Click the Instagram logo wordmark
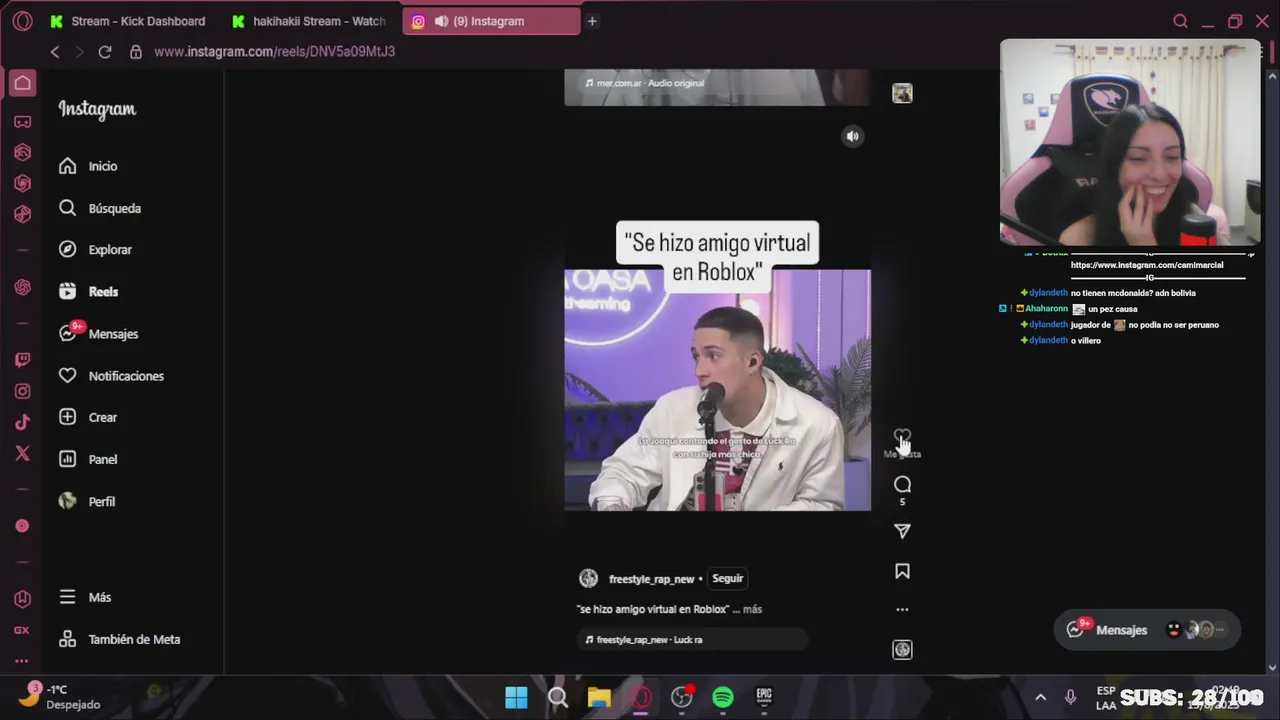Viewport: 1280px width, 720px height. (x=97, y=109)
